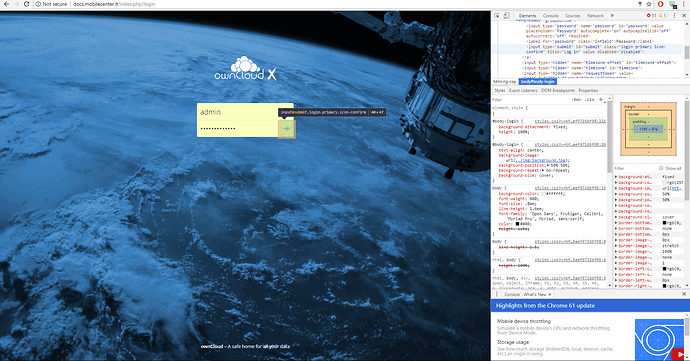This screenshot has width=690, height=361.
Task: Open the Properties sidebar tab
Action: 588,90
